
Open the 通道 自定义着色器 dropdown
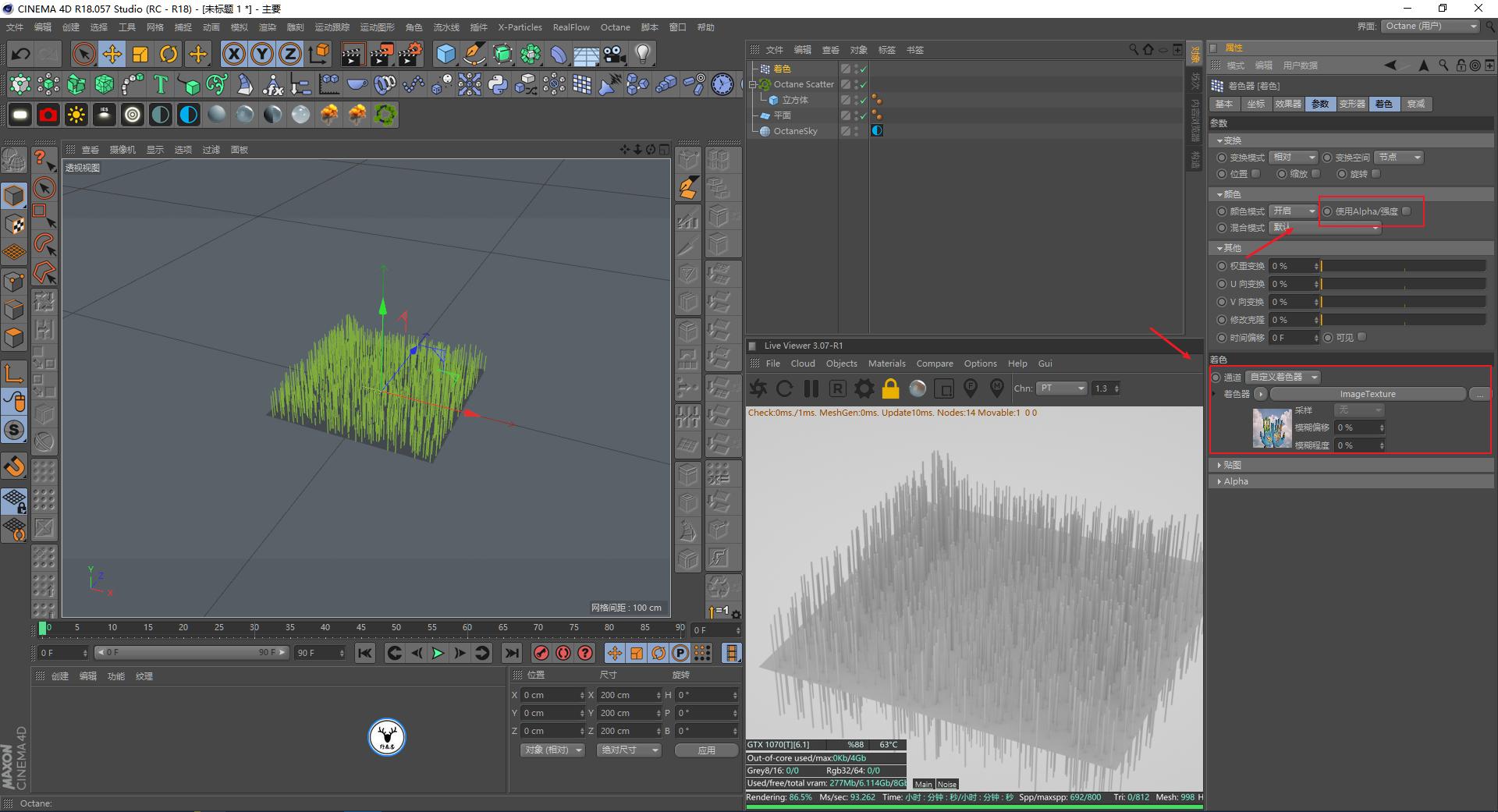pos(1283,378)
